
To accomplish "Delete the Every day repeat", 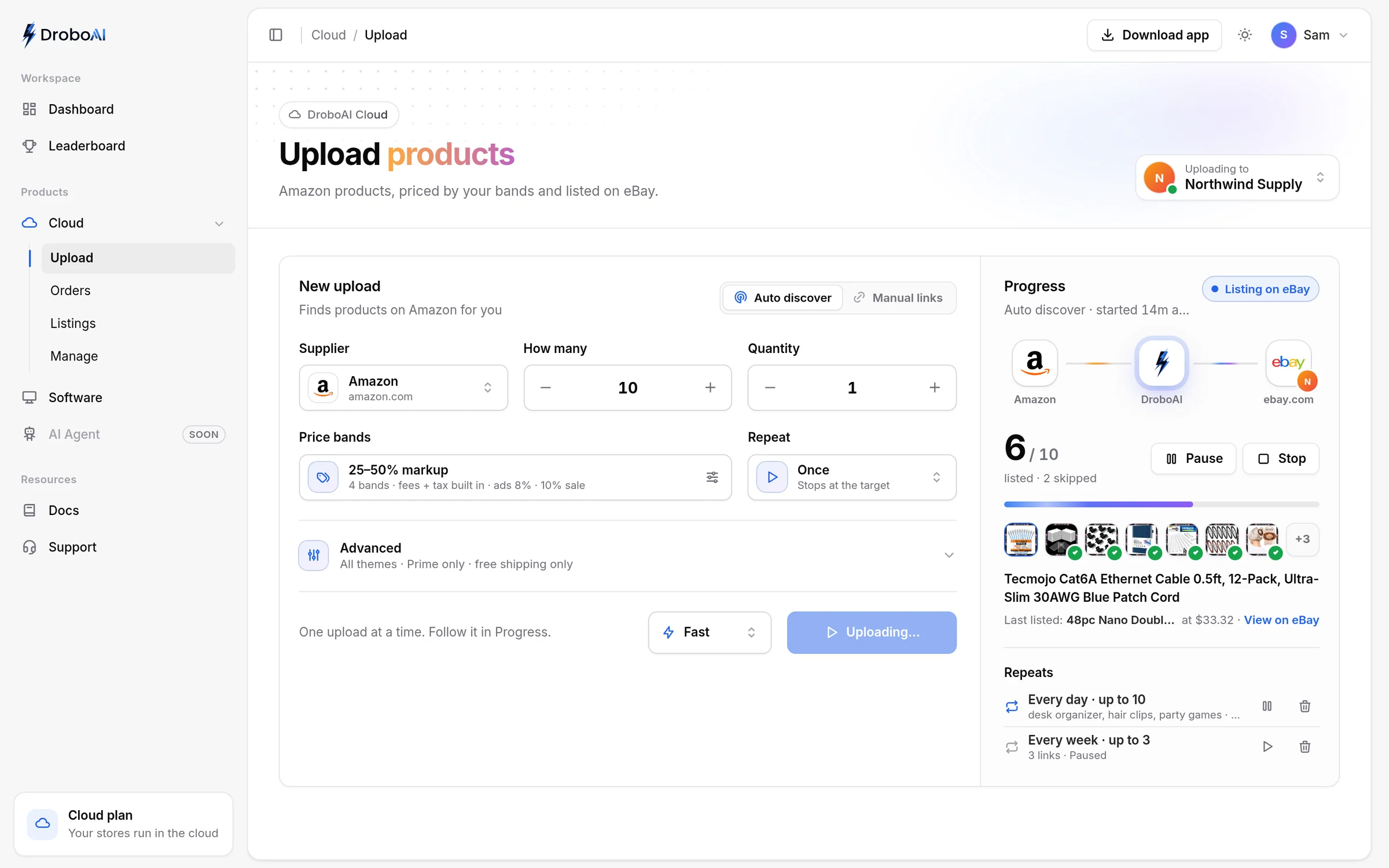I will pos(1305,706).
